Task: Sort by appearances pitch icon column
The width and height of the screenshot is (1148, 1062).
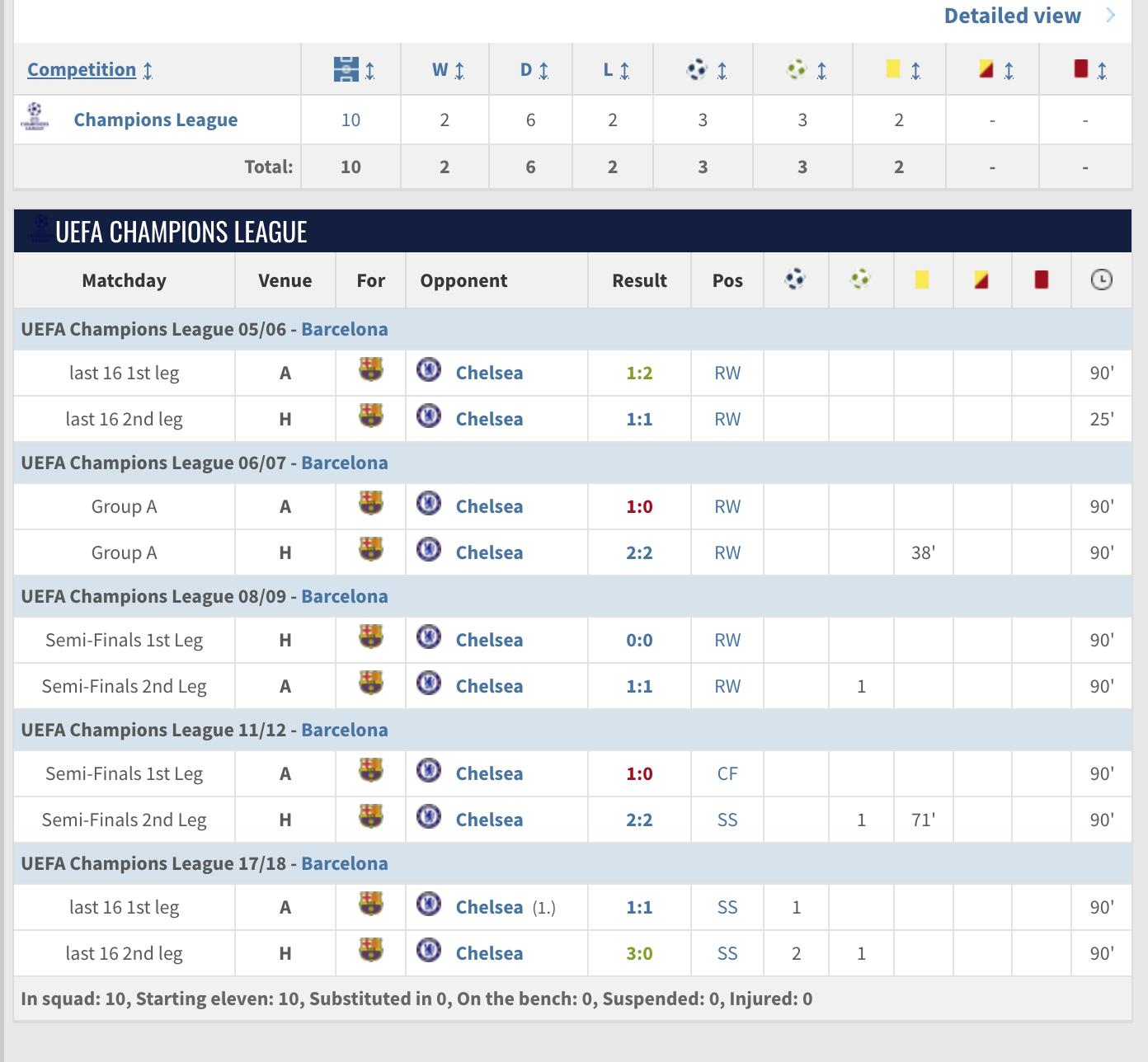Action: pos(347,70)
